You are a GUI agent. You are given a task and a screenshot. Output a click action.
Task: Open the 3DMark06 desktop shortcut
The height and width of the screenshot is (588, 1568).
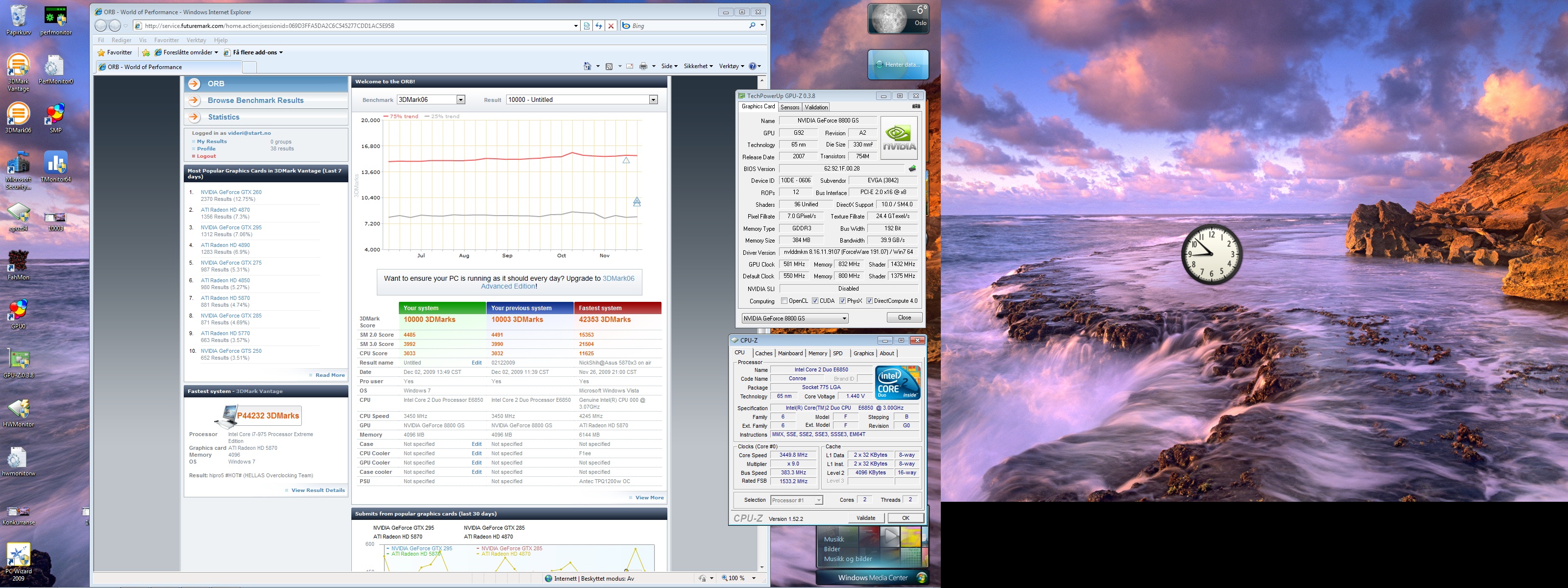(18, 117)
